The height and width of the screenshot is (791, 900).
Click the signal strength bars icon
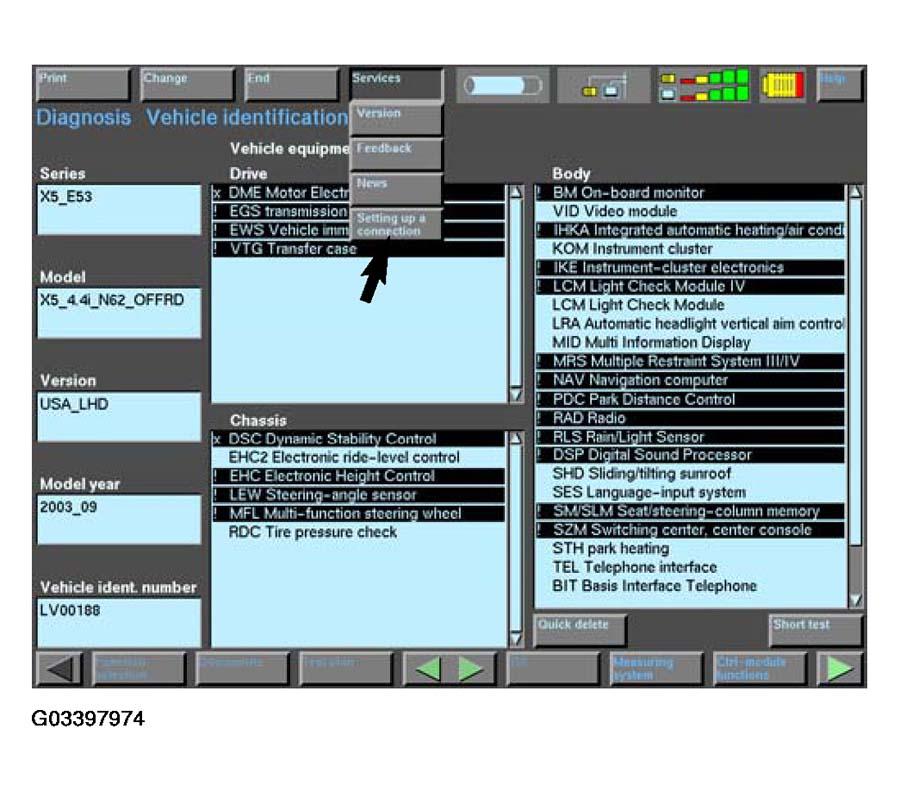[703, 86]
